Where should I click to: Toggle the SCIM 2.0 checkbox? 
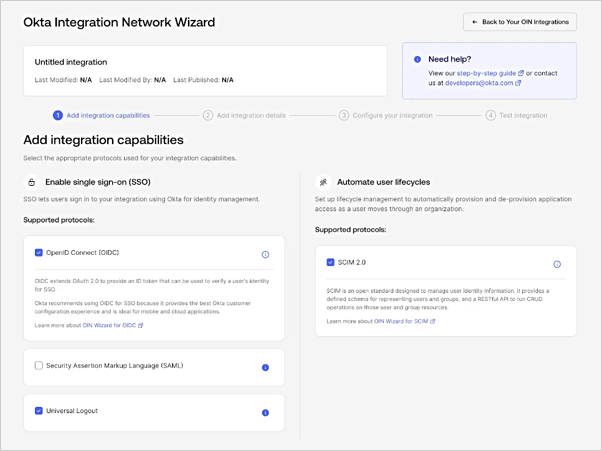tap(331, 262)
